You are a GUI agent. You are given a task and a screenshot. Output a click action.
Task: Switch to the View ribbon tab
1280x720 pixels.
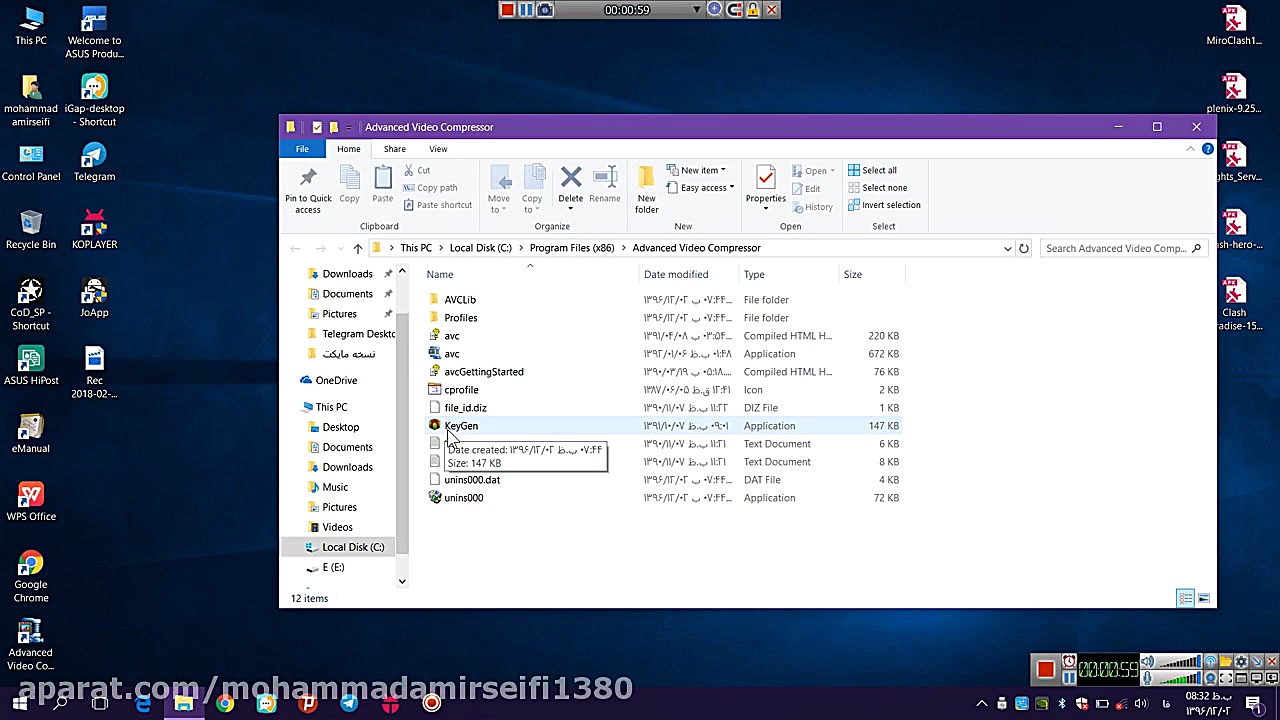(x=438, y=149)
